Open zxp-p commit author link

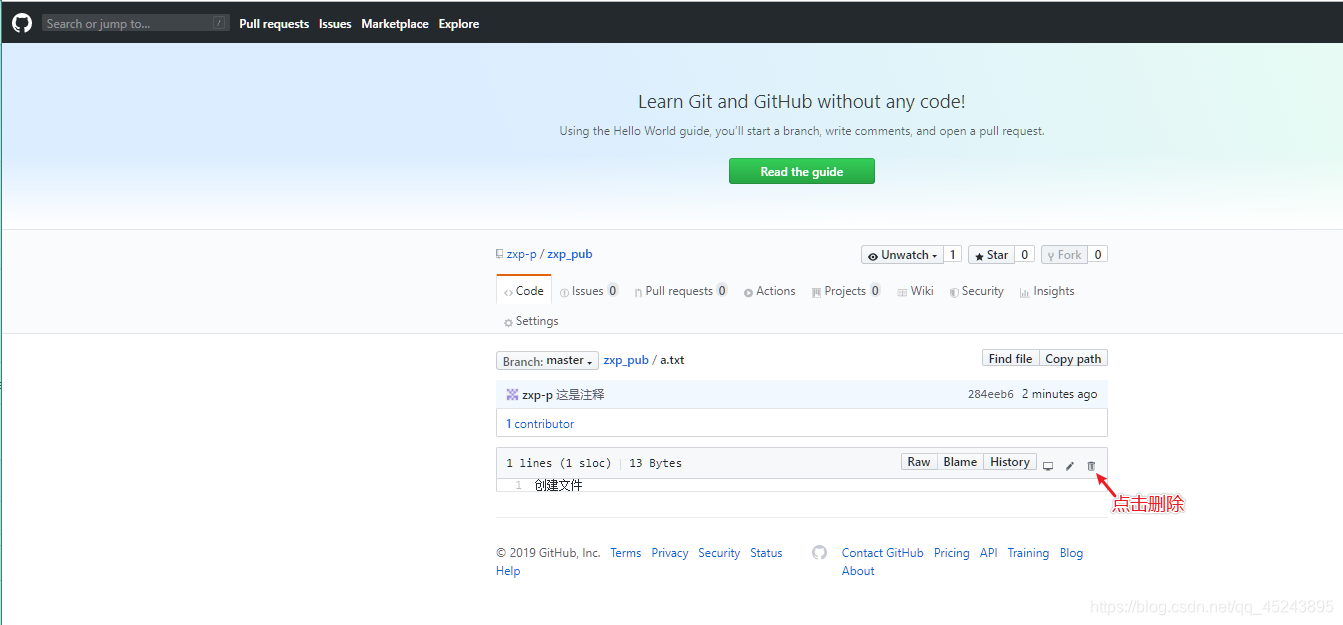537,394
